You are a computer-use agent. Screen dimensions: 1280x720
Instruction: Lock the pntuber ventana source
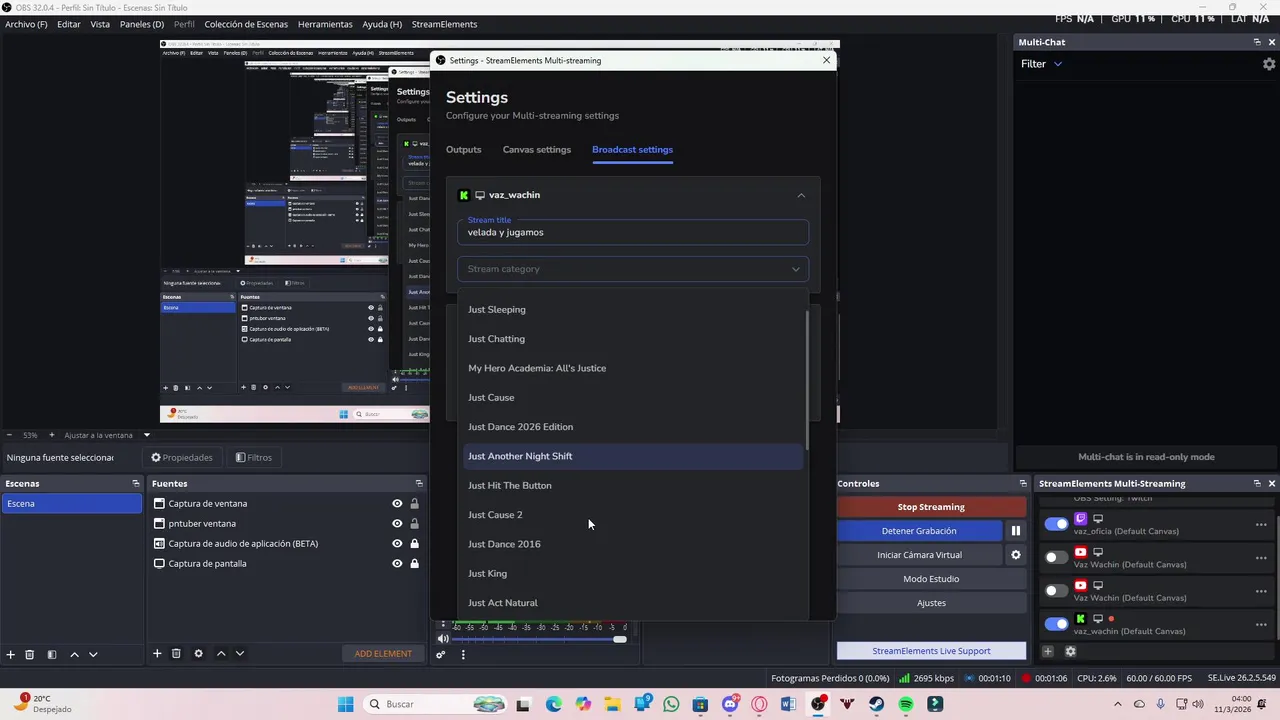414,524
